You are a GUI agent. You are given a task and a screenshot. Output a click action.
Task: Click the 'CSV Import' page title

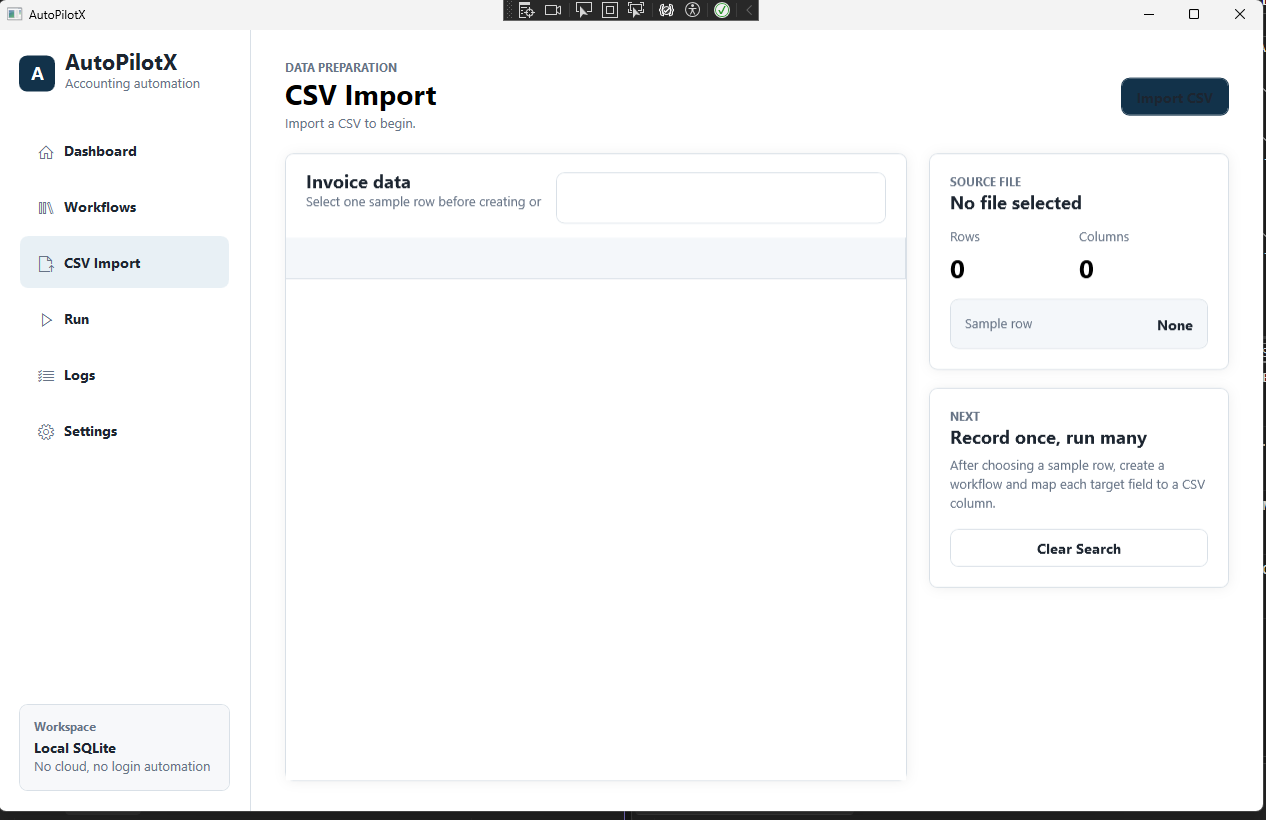point(361,96)
